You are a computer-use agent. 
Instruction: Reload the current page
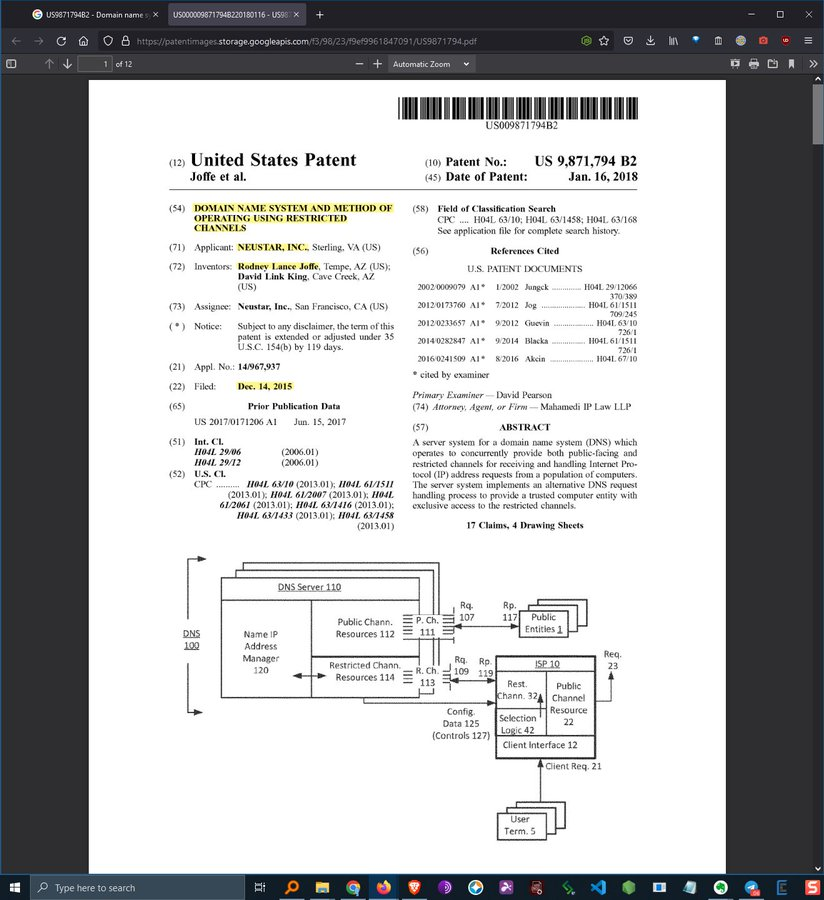(x=61, y=41)
